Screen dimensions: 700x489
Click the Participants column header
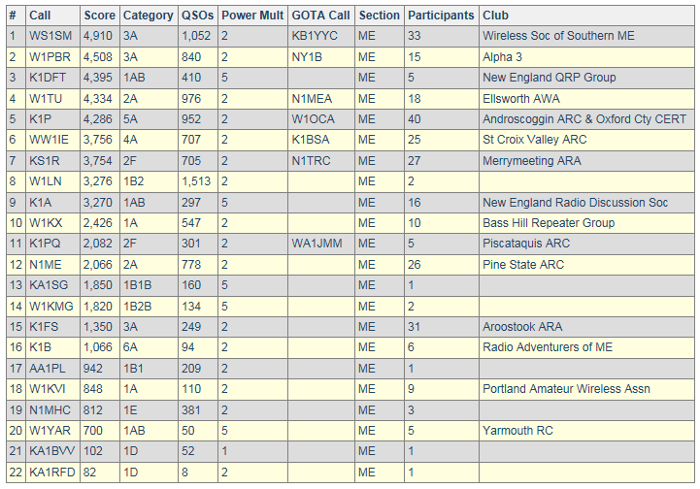click(441, 15)
